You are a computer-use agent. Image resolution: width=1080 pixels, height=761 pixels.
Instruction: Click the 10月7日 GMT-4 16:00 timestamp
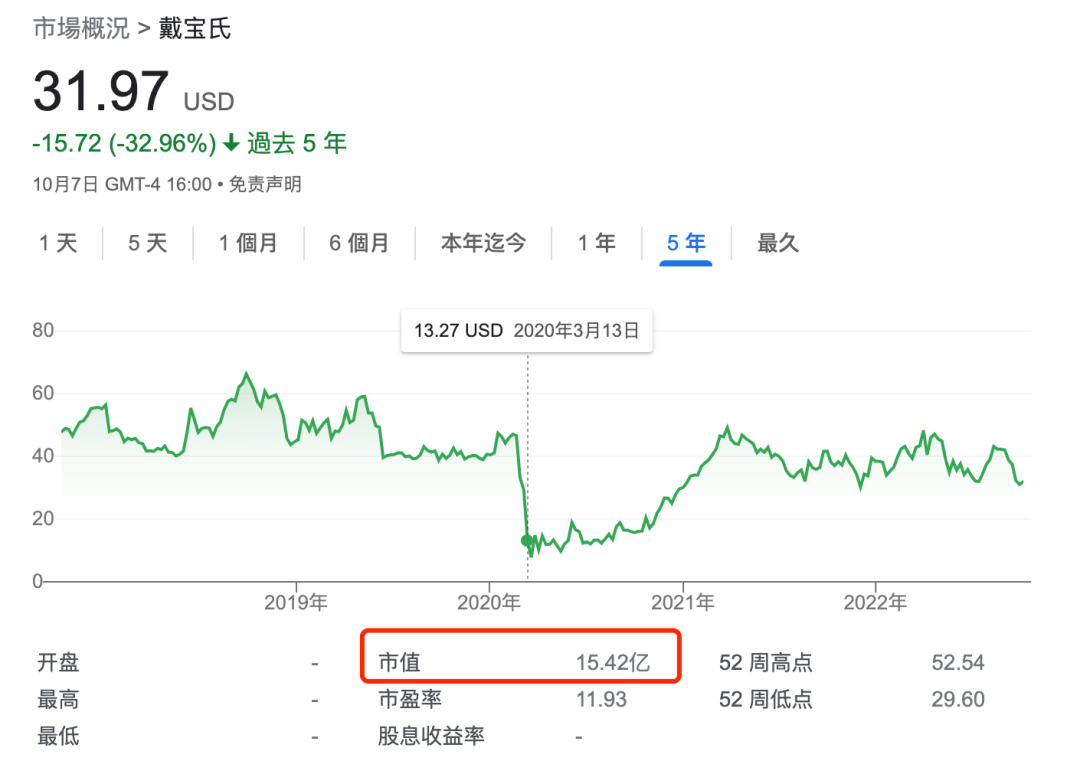(x=123, y=185)
